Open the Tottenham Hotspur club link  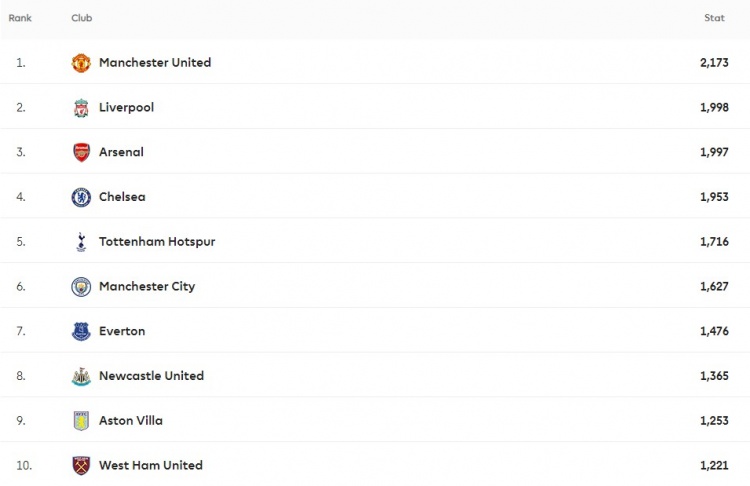click(157, 242)
